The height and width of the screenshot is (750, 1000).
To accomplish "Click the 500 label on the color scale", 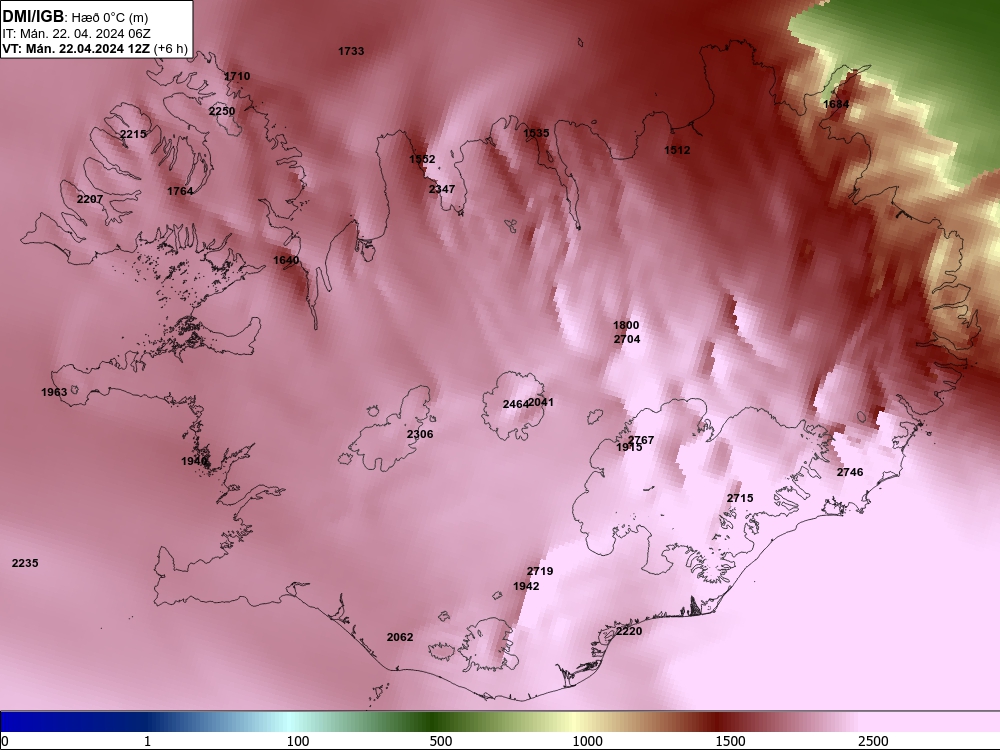I will click(441, 741).
